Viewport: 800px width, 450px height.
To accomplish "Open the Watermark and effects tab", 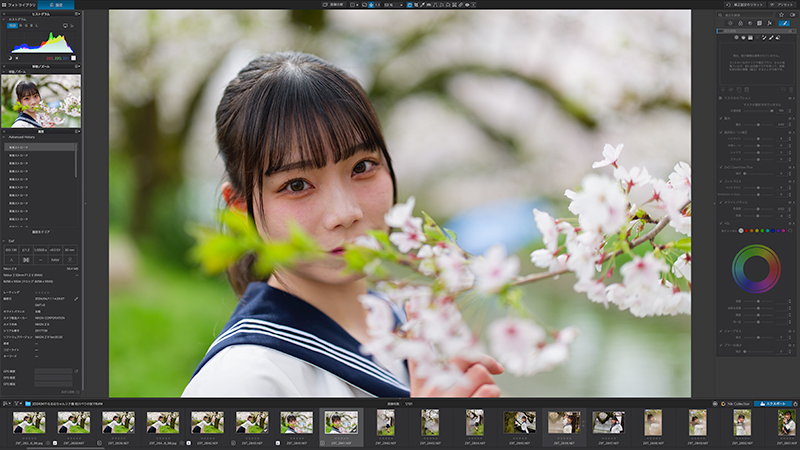I will (x=769, y=23).
